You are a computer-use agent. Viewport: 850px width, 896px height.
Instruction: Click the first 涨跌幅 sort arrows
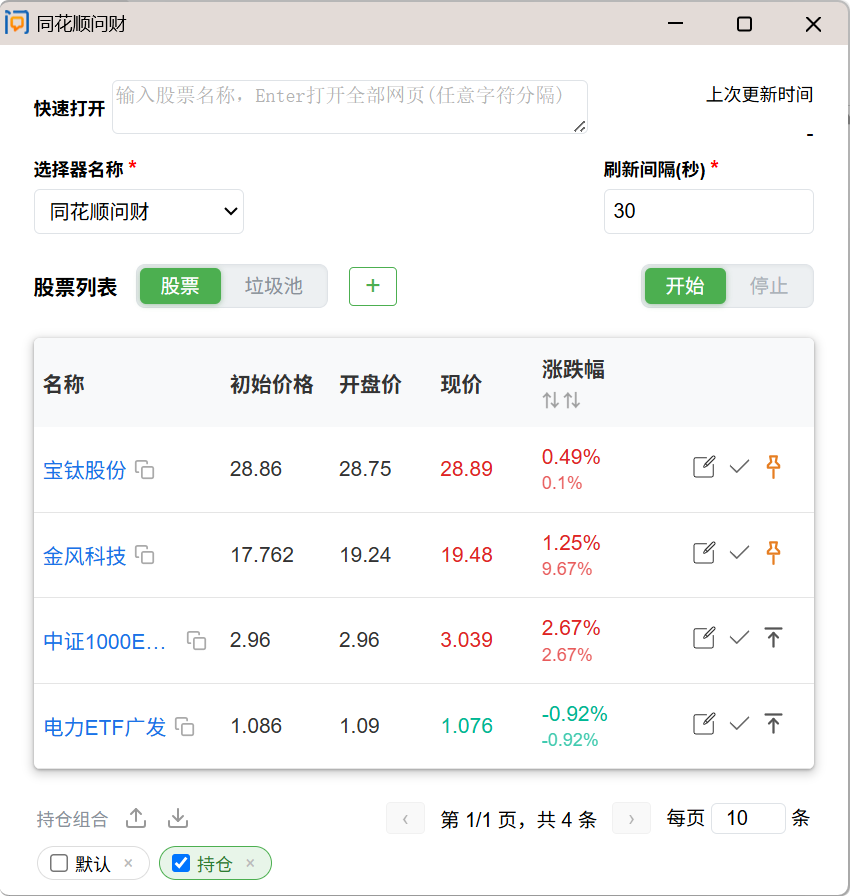(x=551, y=400)
